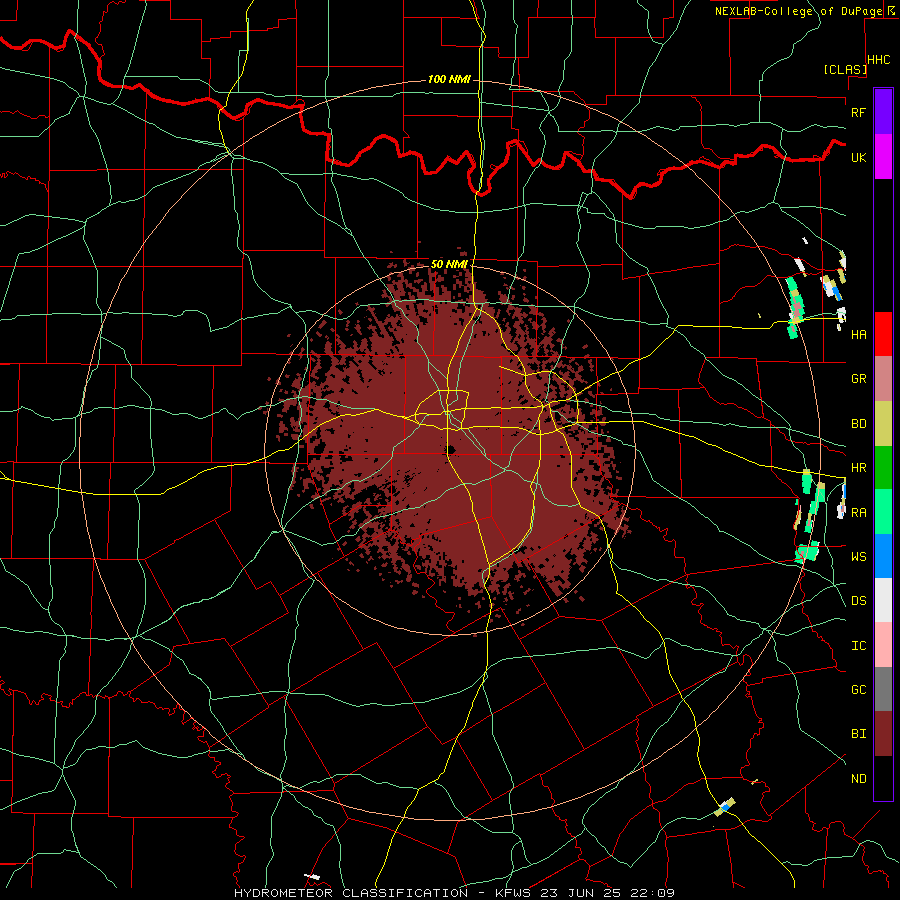Click the RA light green legend swatch

pyautogui.click(x=883, y=512)
